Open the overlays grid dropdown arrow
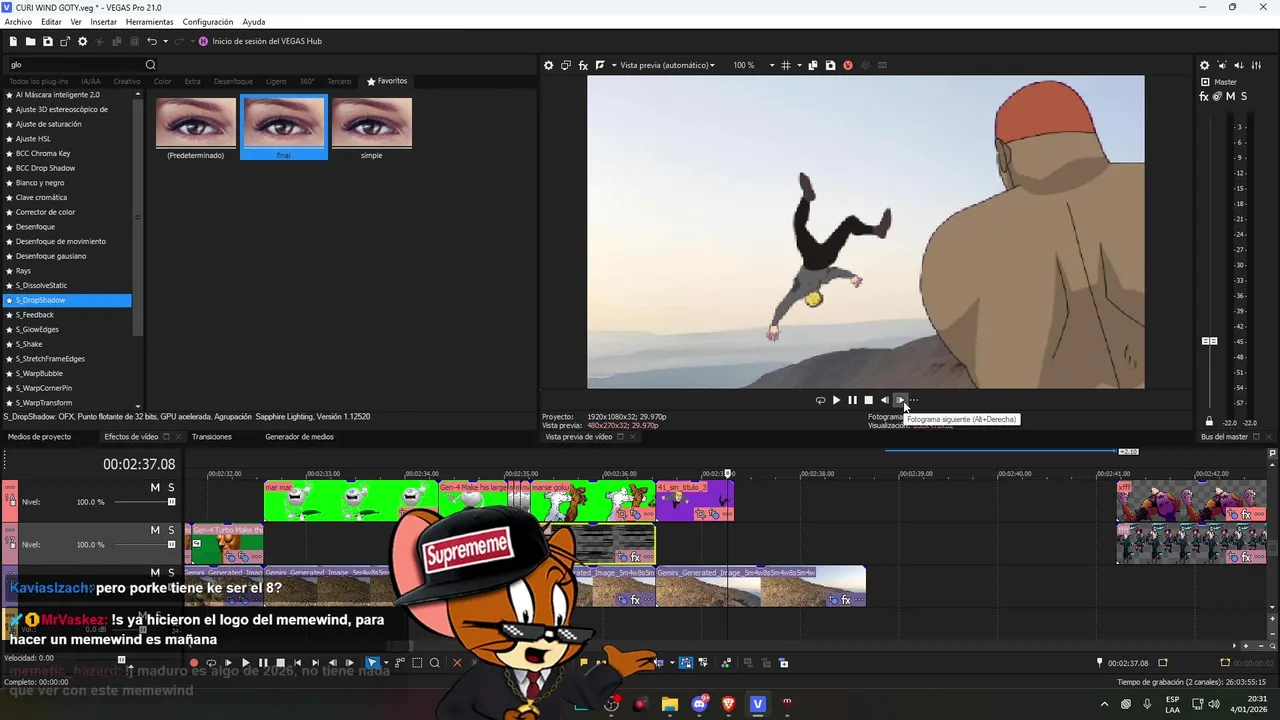 (798, 65)
